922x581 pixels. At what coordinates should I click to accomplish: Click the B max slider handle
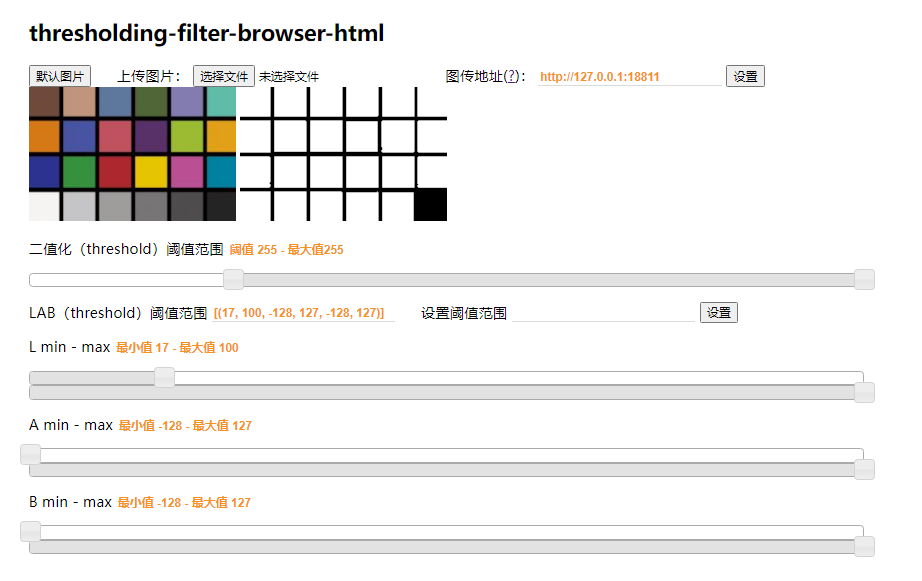(864, 546)
